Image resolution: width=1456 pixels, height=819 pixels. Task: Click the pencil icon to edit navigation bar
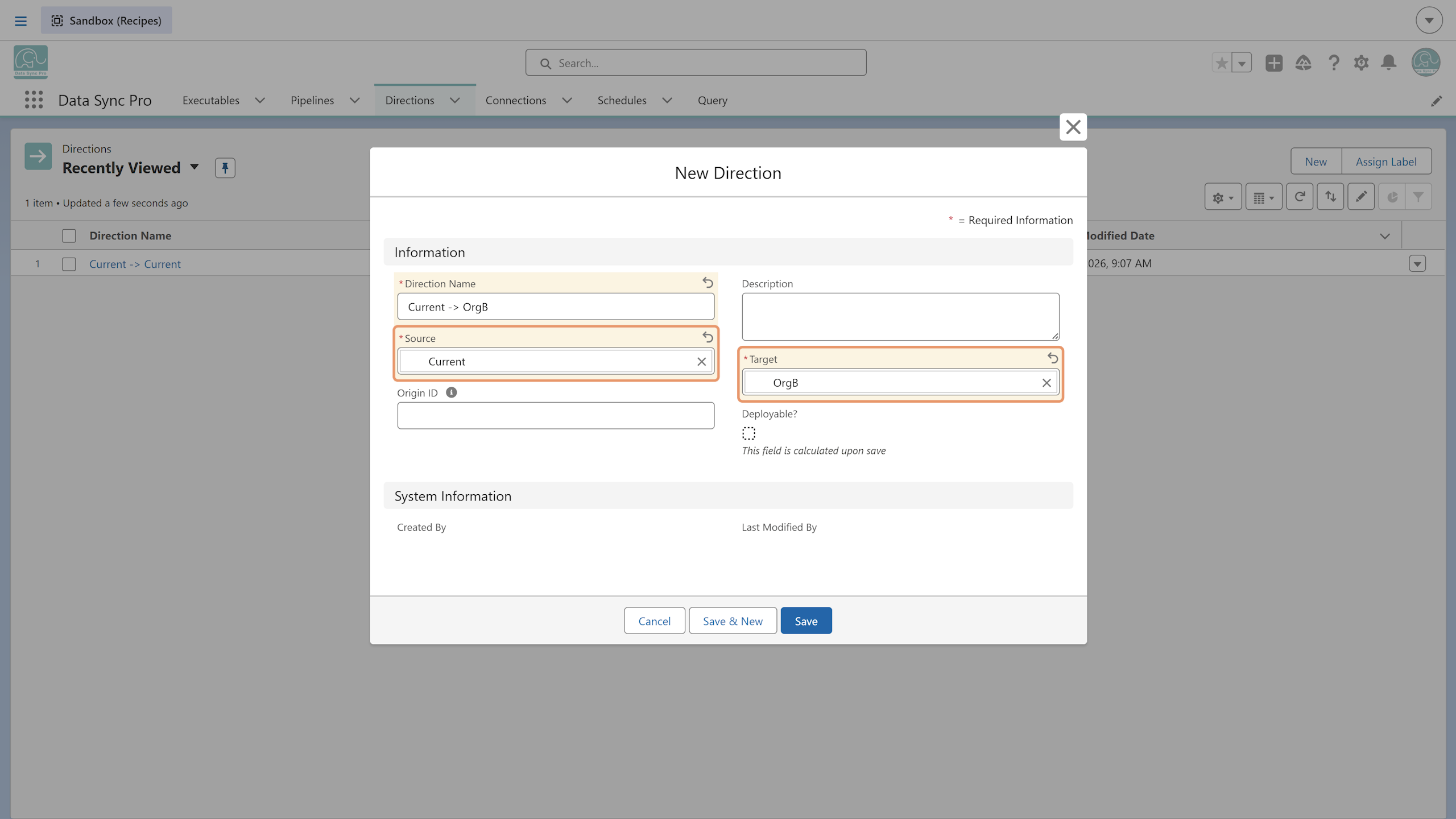coord(1437,101)
